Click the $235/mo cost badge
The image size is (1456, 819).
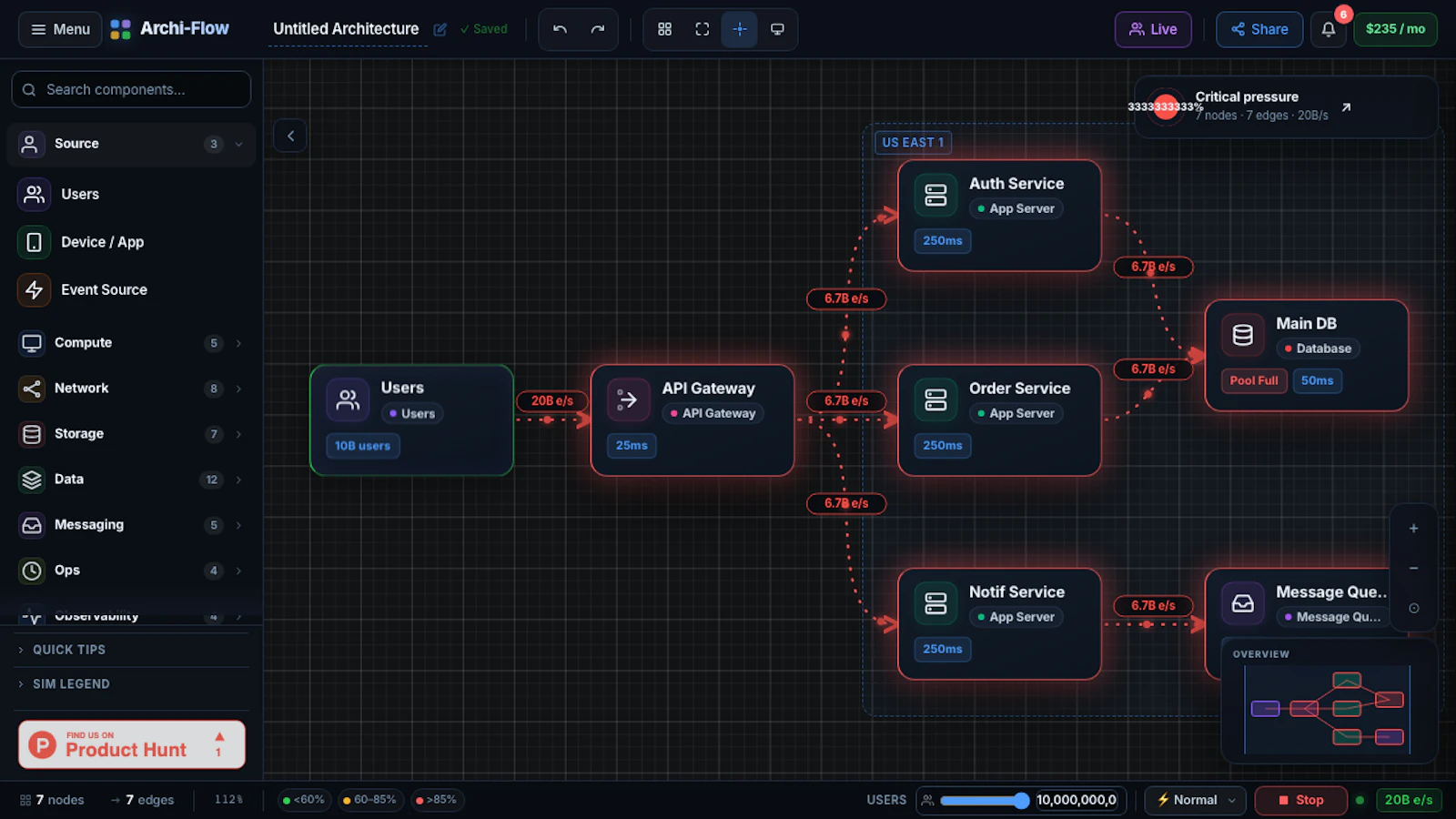pyautogui.click(x=1396, y=29)
